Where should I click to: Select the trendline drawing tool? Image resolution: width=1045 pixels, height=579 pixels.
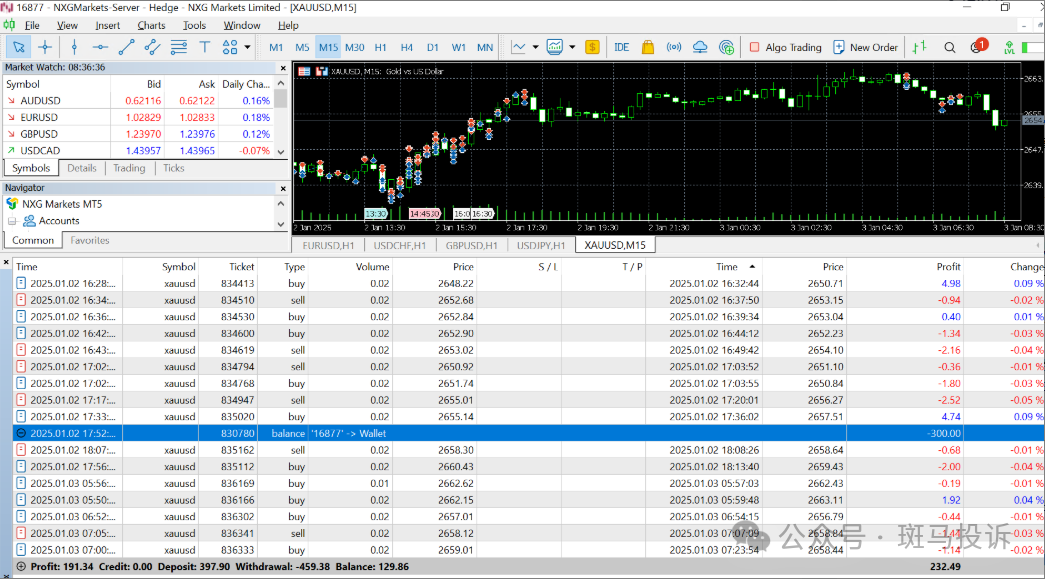[126, 47]
